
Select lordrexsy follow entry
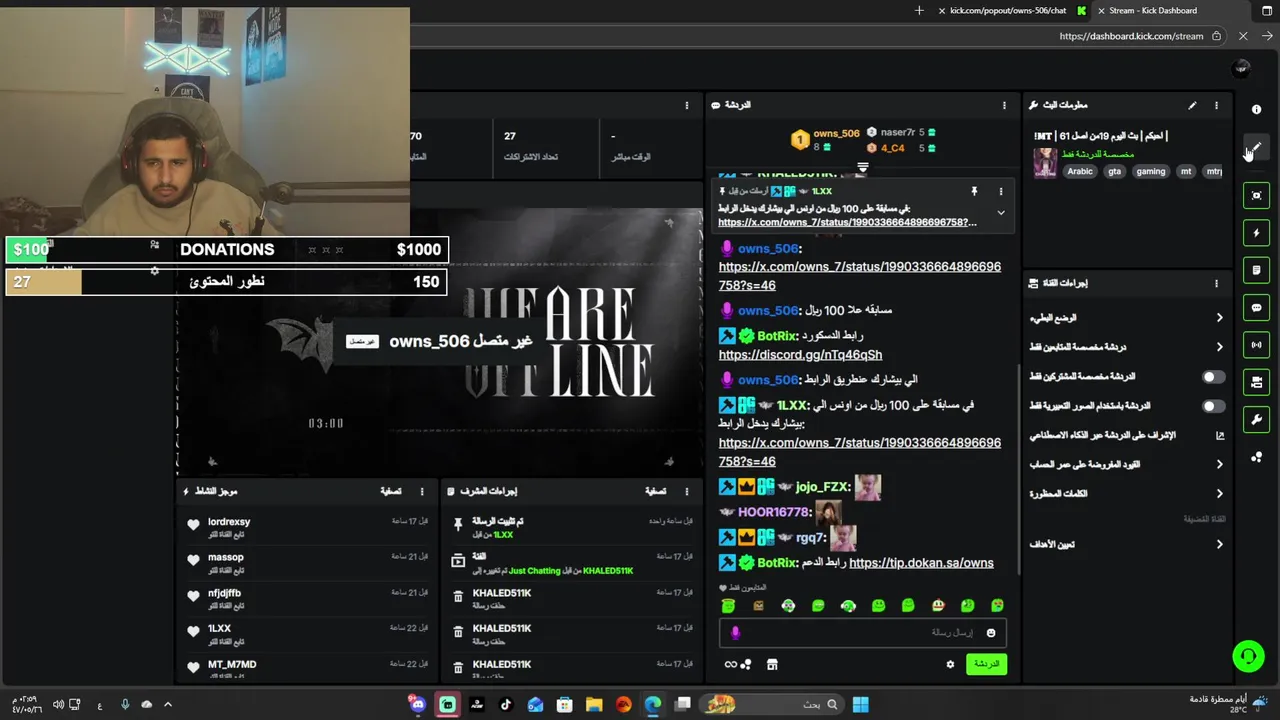pyautogui.click(x=308, y=526)
